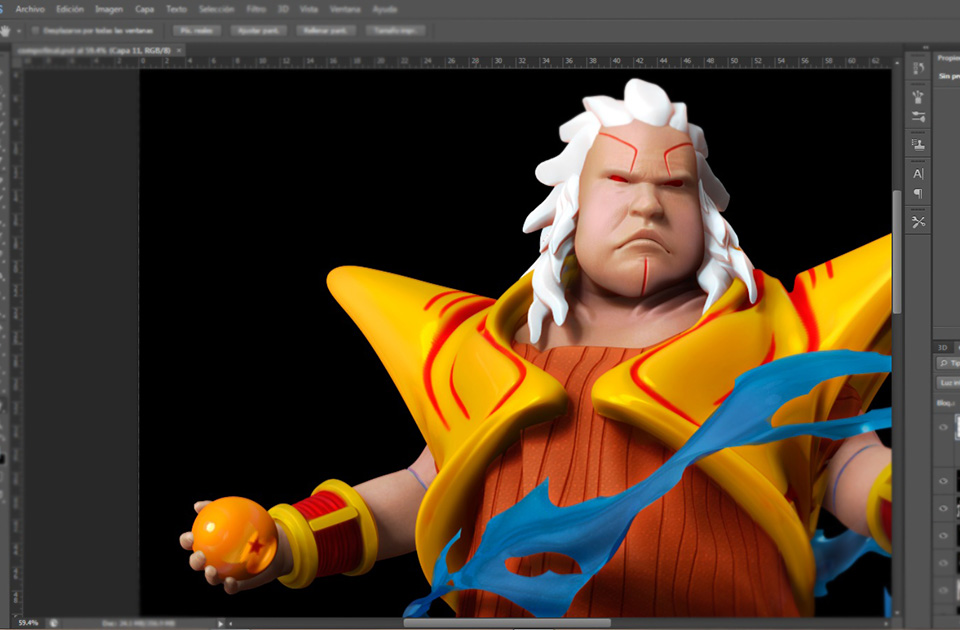Open the Selección menu
Viewport: 960px width, 630px height.
coord(216,9)
